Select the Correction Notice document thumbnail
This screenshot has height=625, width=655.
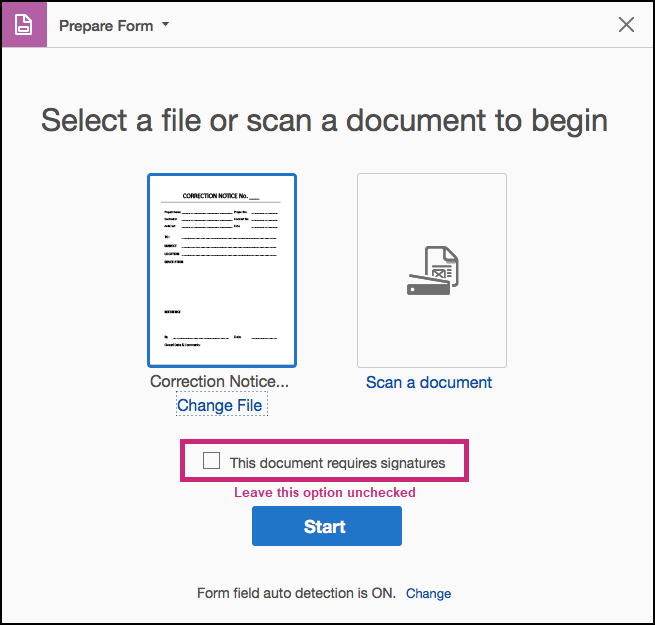pyautogui.click(x=222, y=270)
